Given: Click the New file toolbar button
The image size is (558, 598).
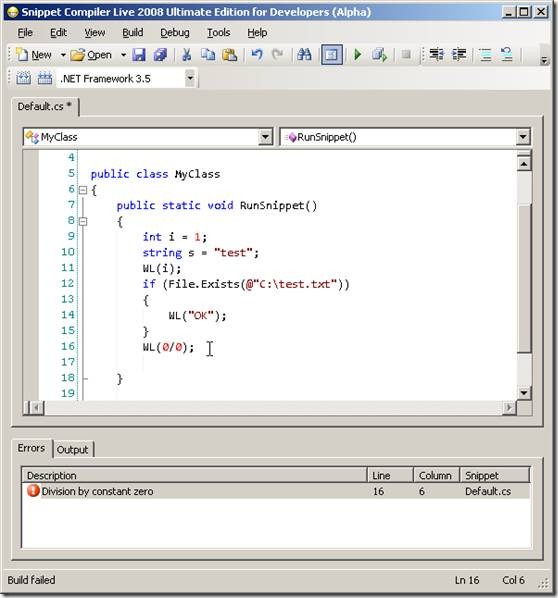Looking at the screenshot, I should tap(34, 55).
